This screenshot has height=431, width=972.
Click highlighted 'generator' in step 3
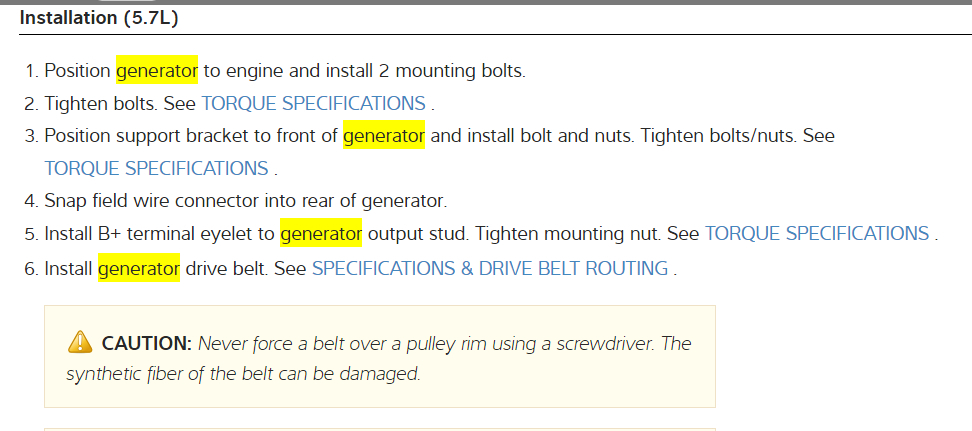[x=384, y=135]
